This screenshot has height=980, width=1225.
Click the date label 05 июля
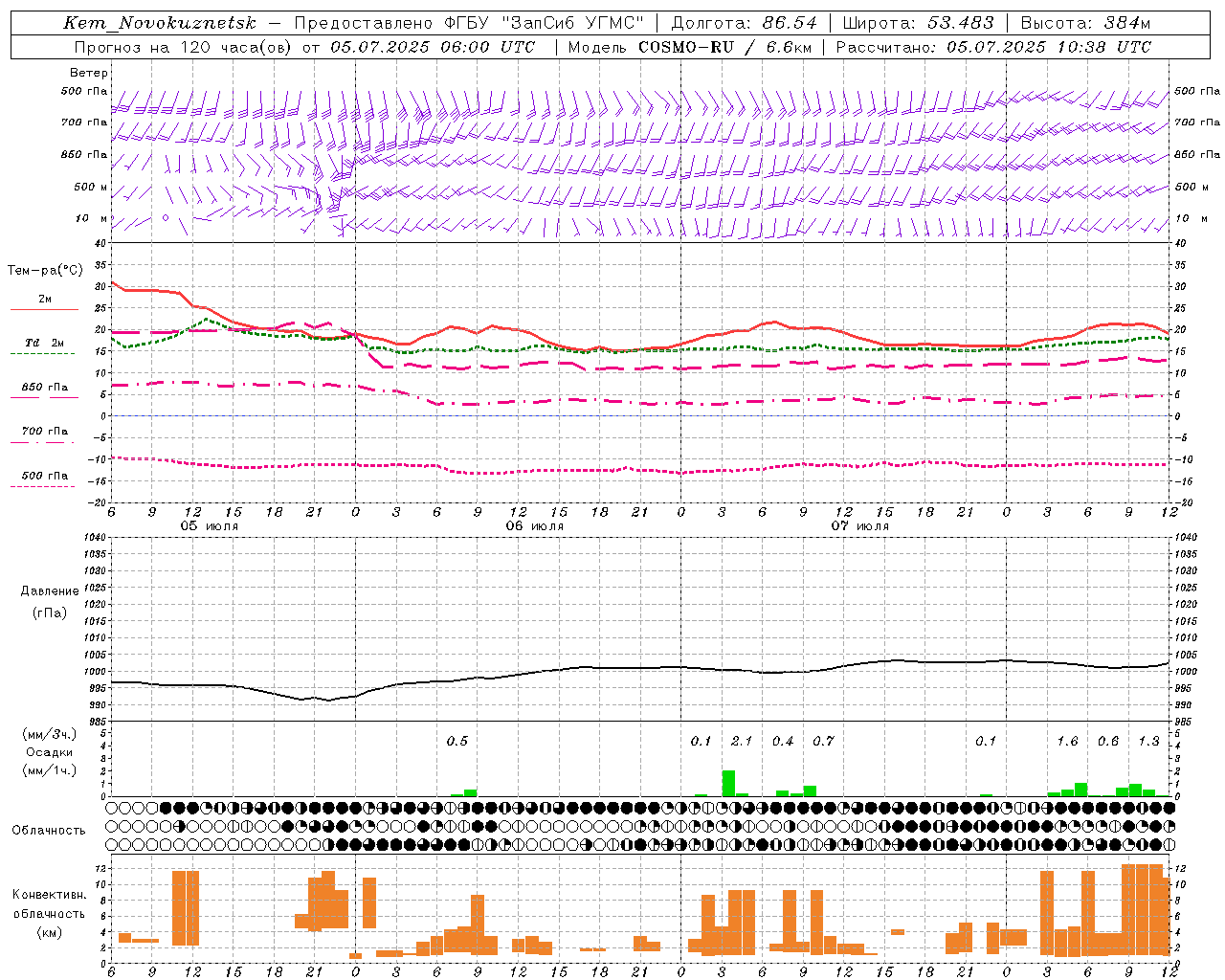(x=210, y=526)
